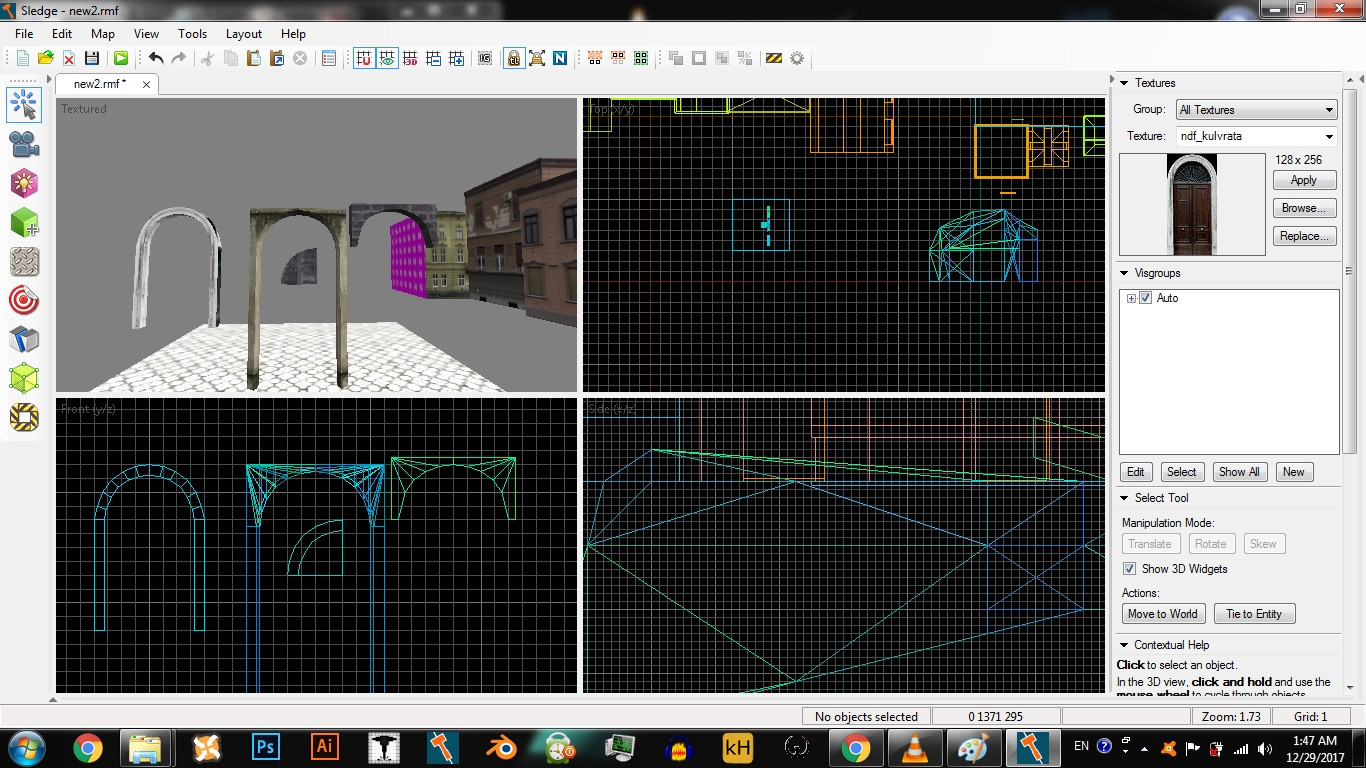The image size is (1366, 768).
Task: Open Object Properties toolbar icon
Action: (329, 59)
